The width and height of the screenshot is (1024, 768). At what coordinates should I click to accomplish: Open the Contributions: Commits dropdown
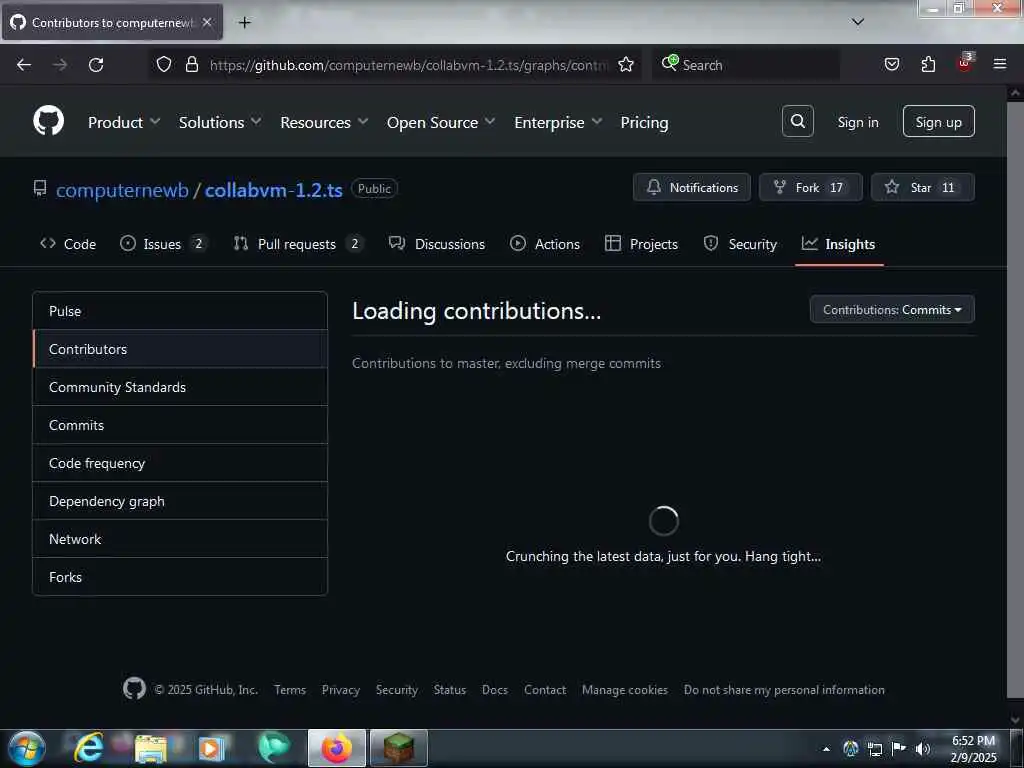pos(892,310)
